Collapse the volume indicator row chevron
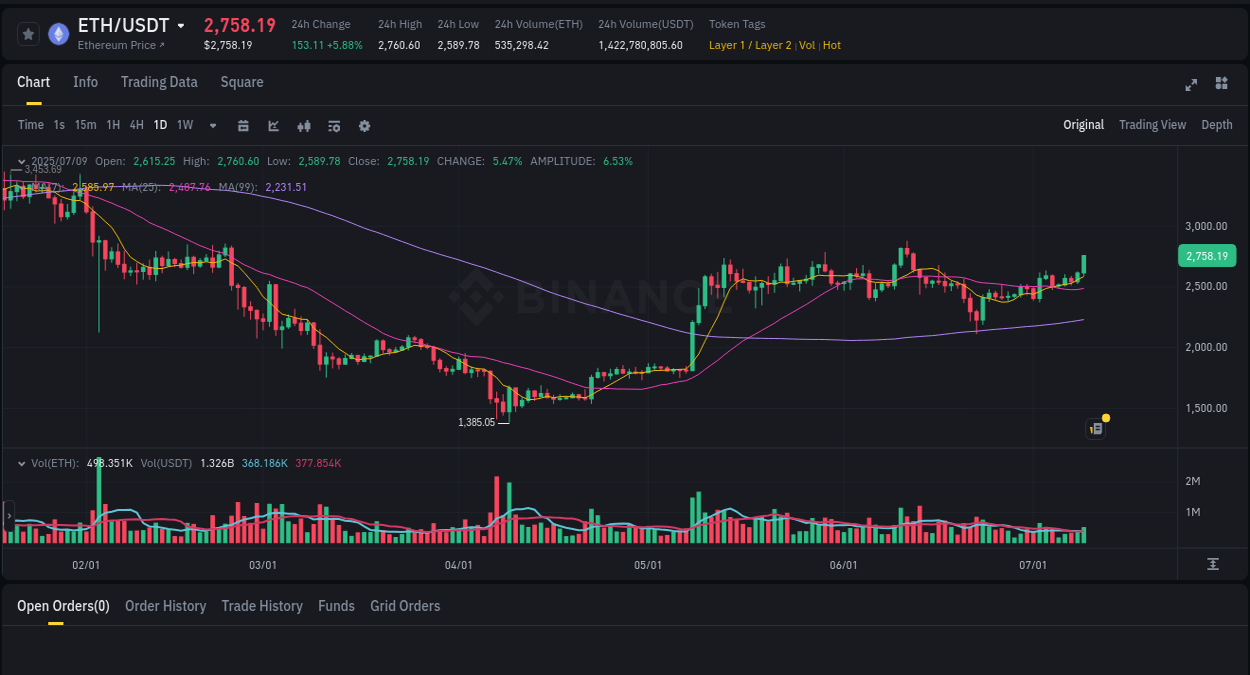 click(x=21, y=463)
